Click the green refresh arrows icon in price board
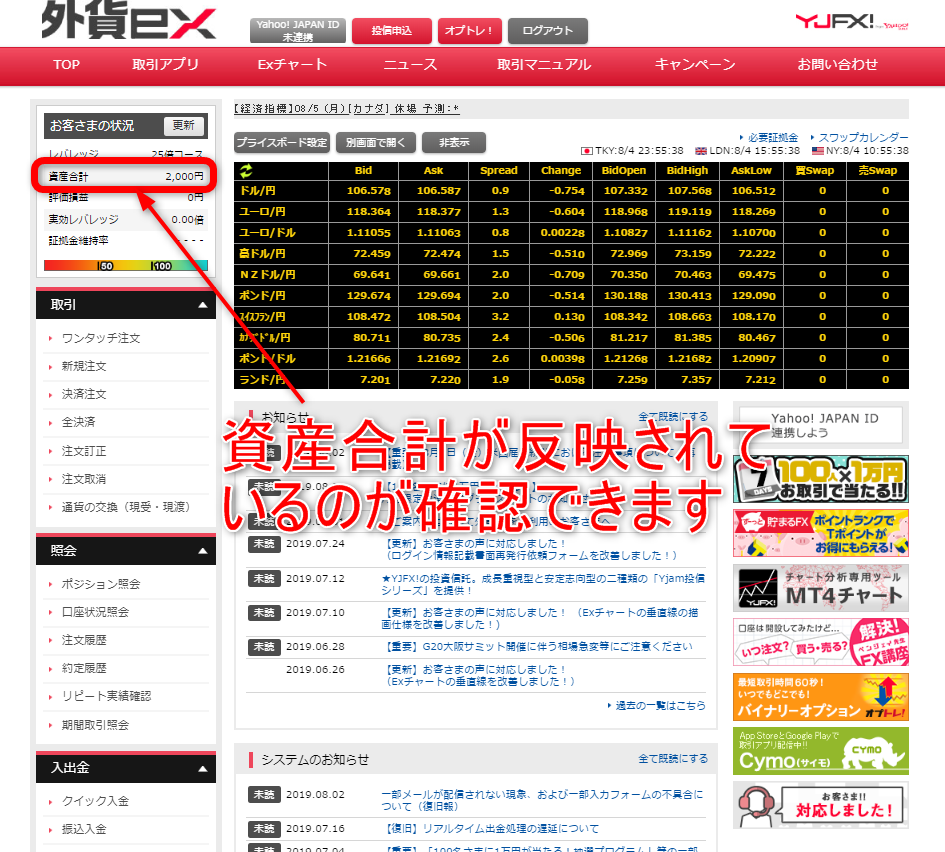 point(246,171)
